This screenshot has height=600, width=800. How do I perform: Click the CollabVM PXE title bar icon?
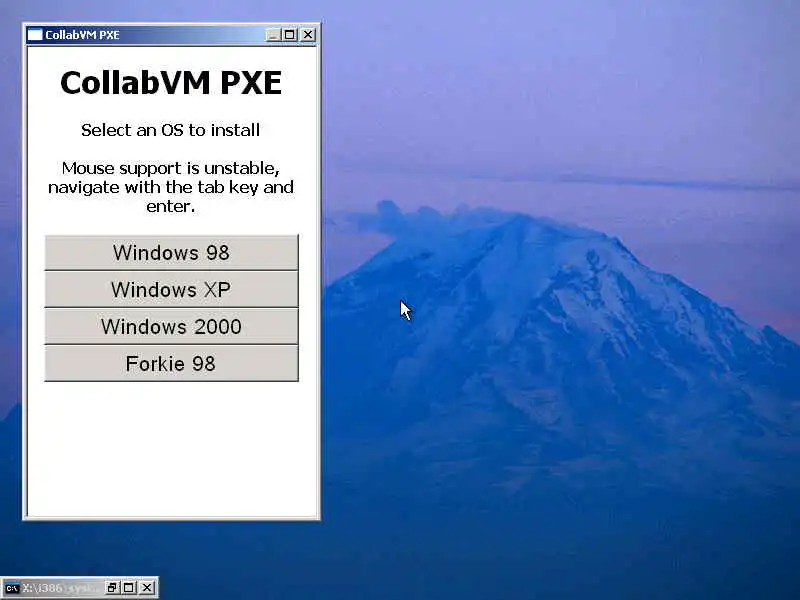(x=35, y=35)
